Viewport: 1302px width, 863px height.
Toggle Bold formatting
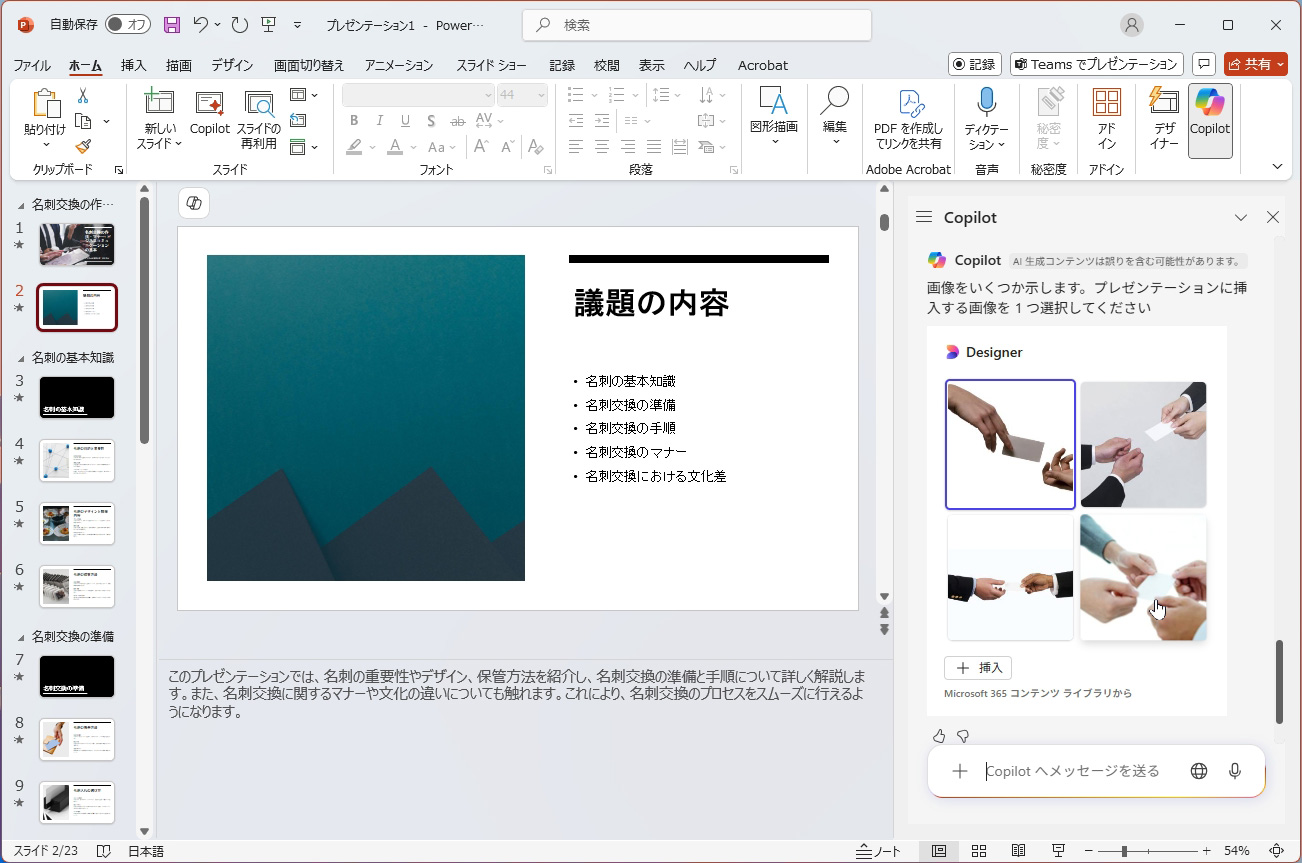354,121
